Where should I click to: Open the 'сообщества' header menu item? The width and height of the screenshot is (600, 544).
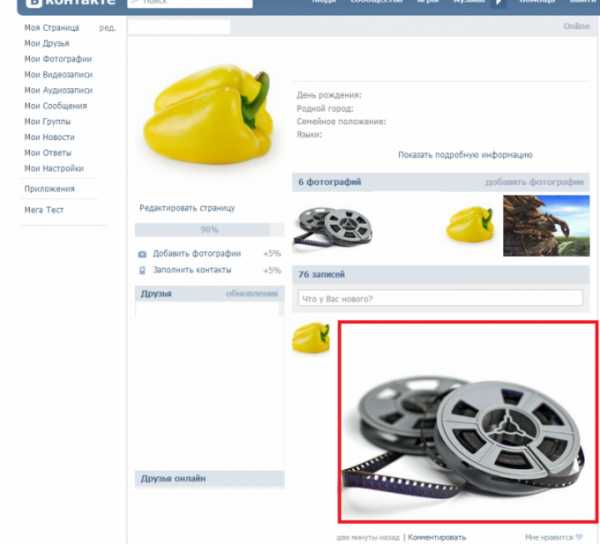click(377, 2)
